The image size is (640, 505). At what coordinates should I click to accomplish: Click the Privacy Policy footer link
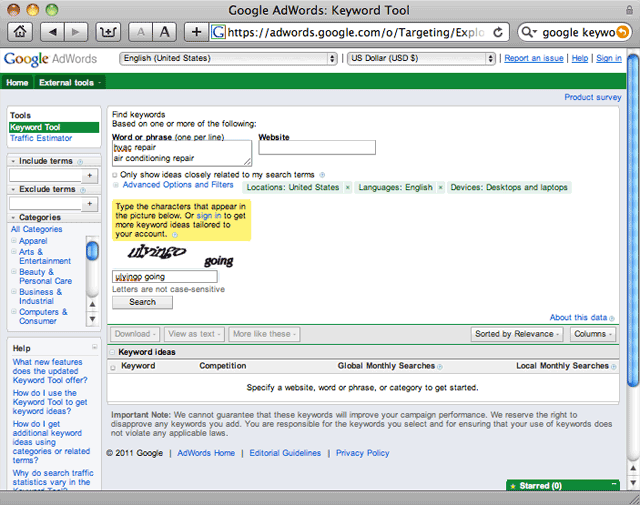[362, 453]
